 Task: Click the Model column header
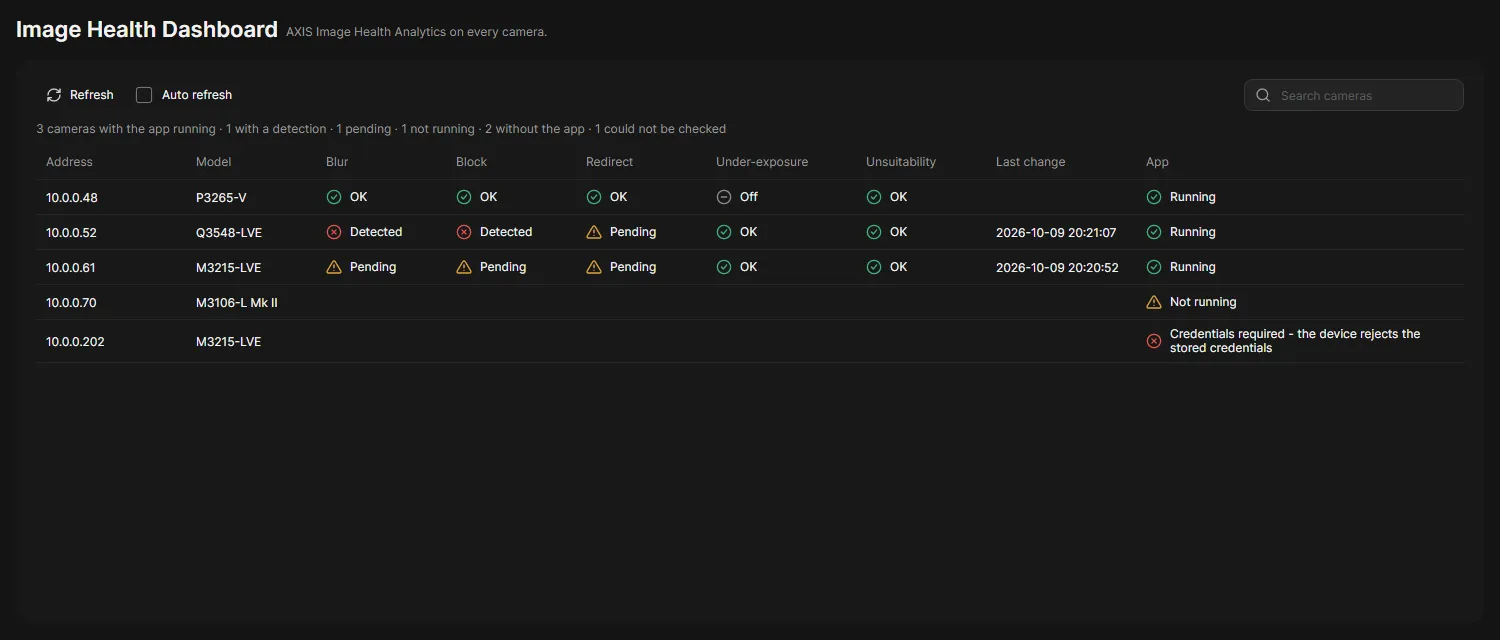click(x=214, y=162)
